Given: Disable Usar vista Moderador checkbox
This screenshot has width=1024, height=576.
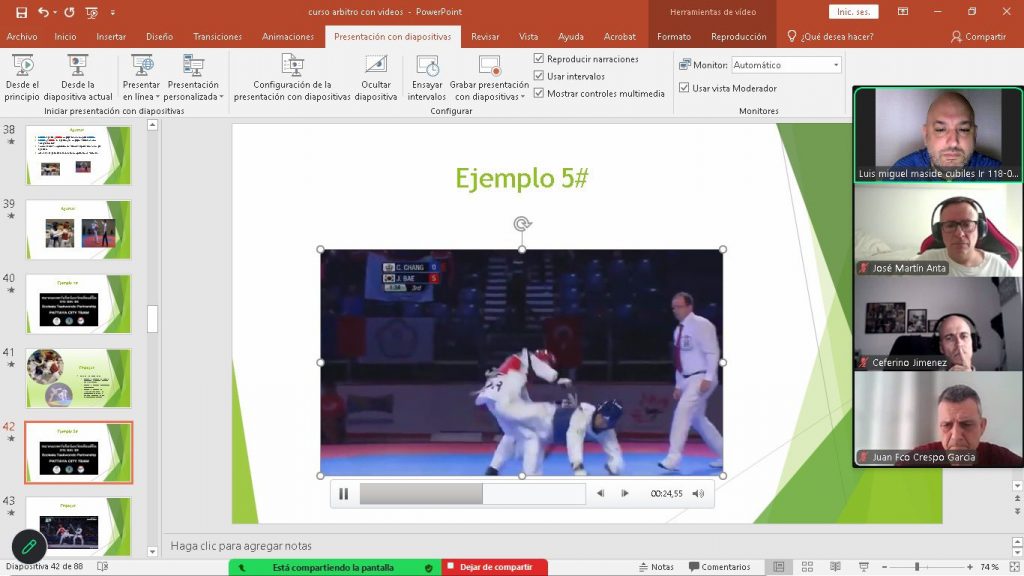Looking at the screenshot, I should tap(684, 88).
